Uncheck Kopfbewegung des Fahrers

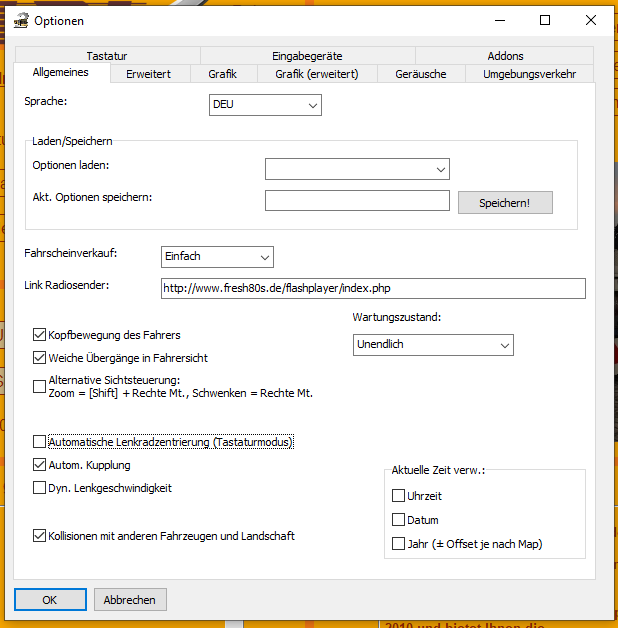40,335
